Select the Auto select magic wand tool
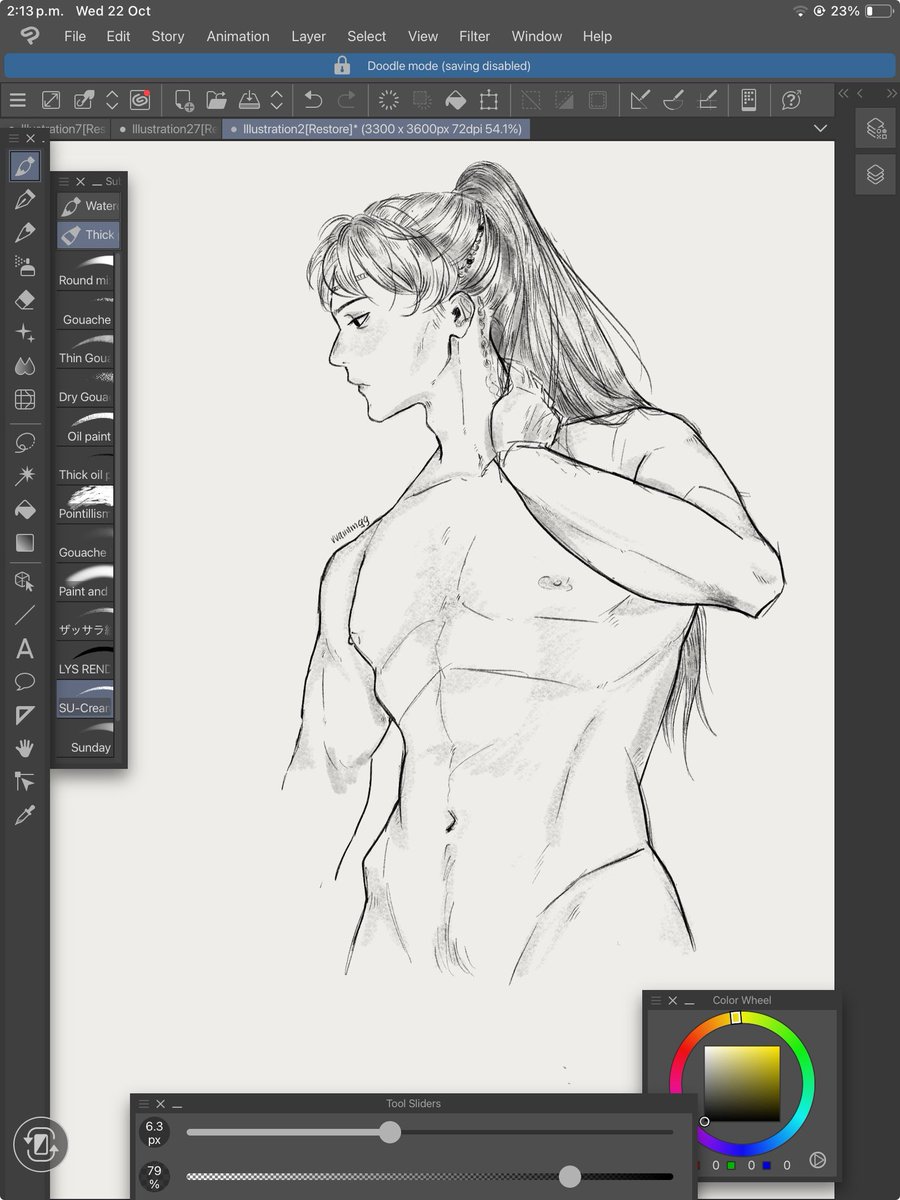The height and width of the screenshot is (1200, 900). tap(25, 476)
